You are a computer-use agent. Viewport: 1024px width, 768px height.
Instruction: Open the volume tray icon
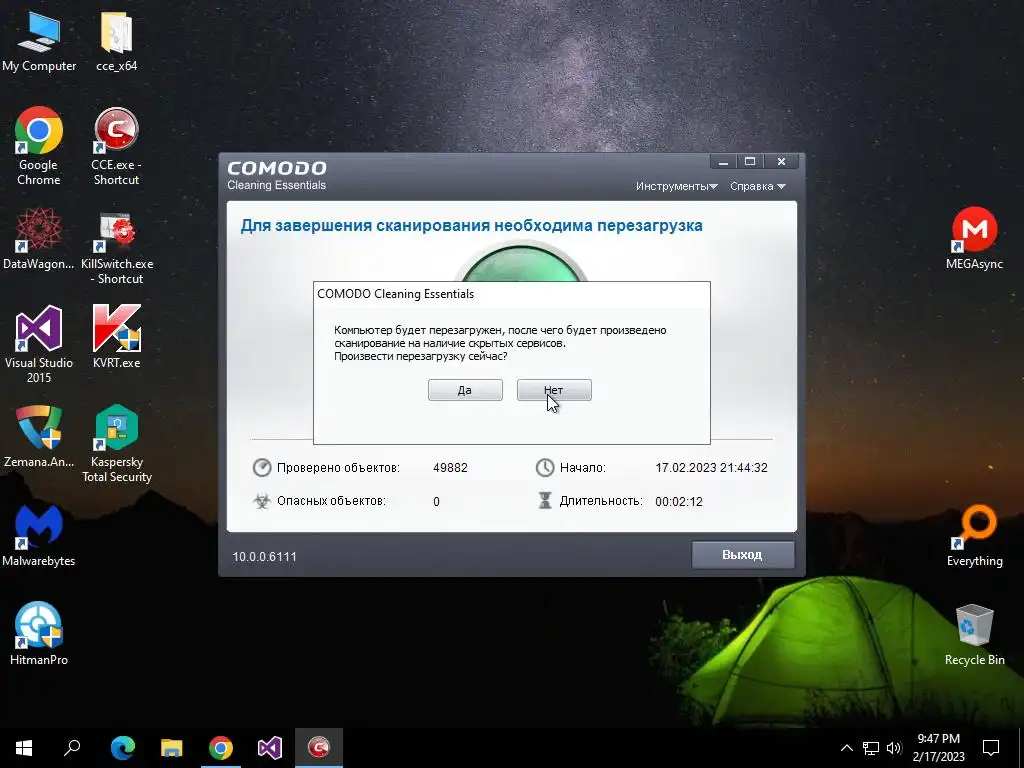coord(894,748)
